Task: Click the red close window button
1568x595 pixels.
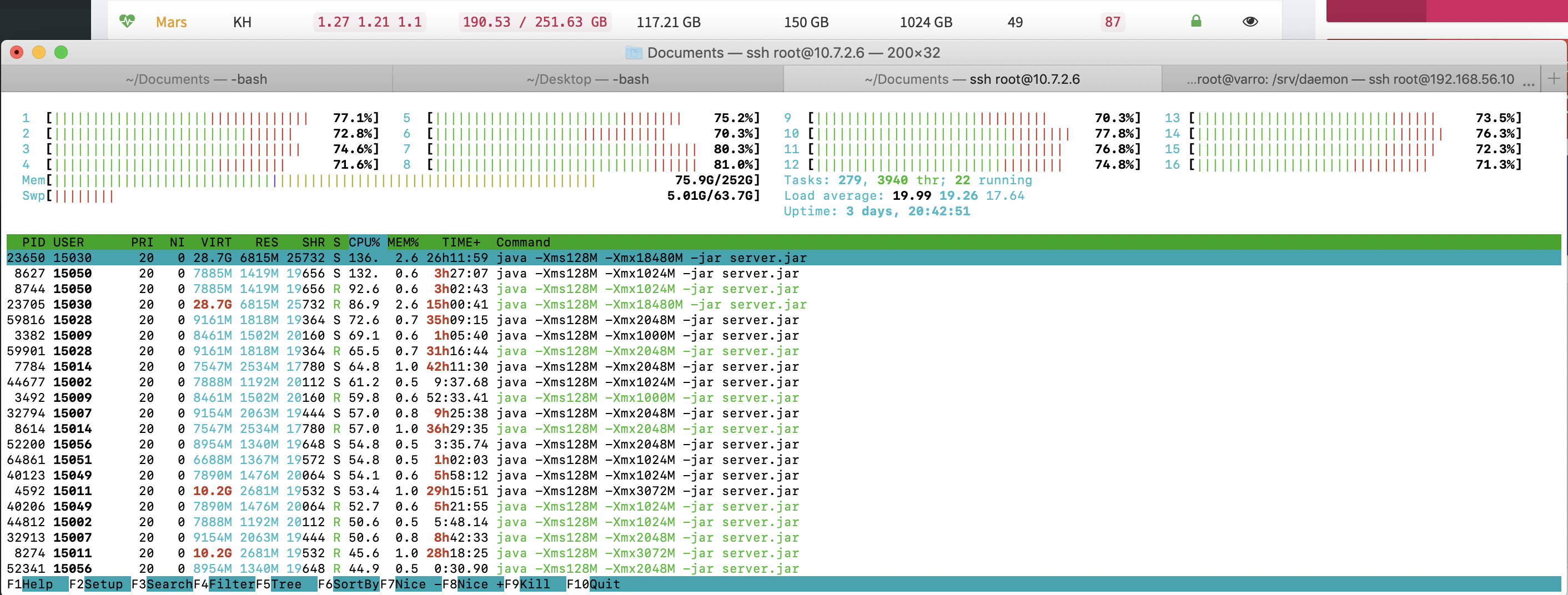Action: tap(17, 52)
